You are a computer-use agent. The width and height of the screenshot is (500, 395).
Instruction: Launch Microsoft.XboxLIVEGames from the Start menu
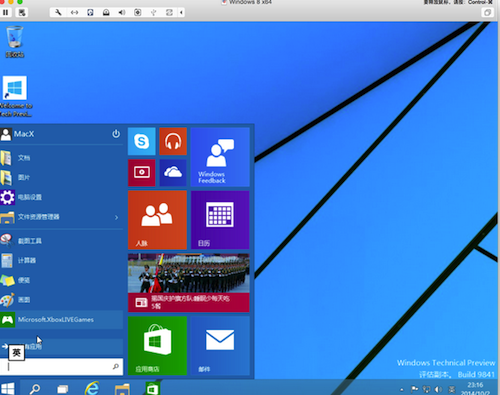click(x=61, y=320)
